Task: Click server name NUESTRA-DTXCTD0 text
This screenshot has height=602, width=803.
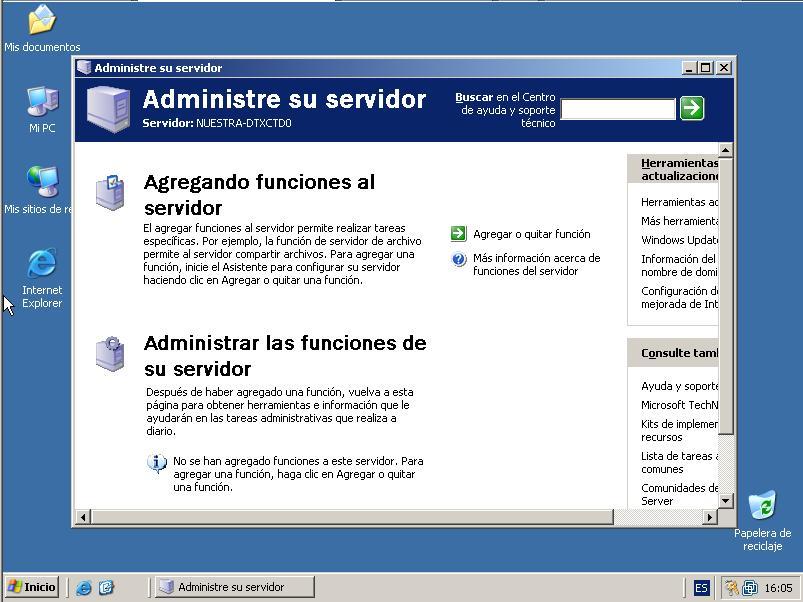Action: pos(244,123)
